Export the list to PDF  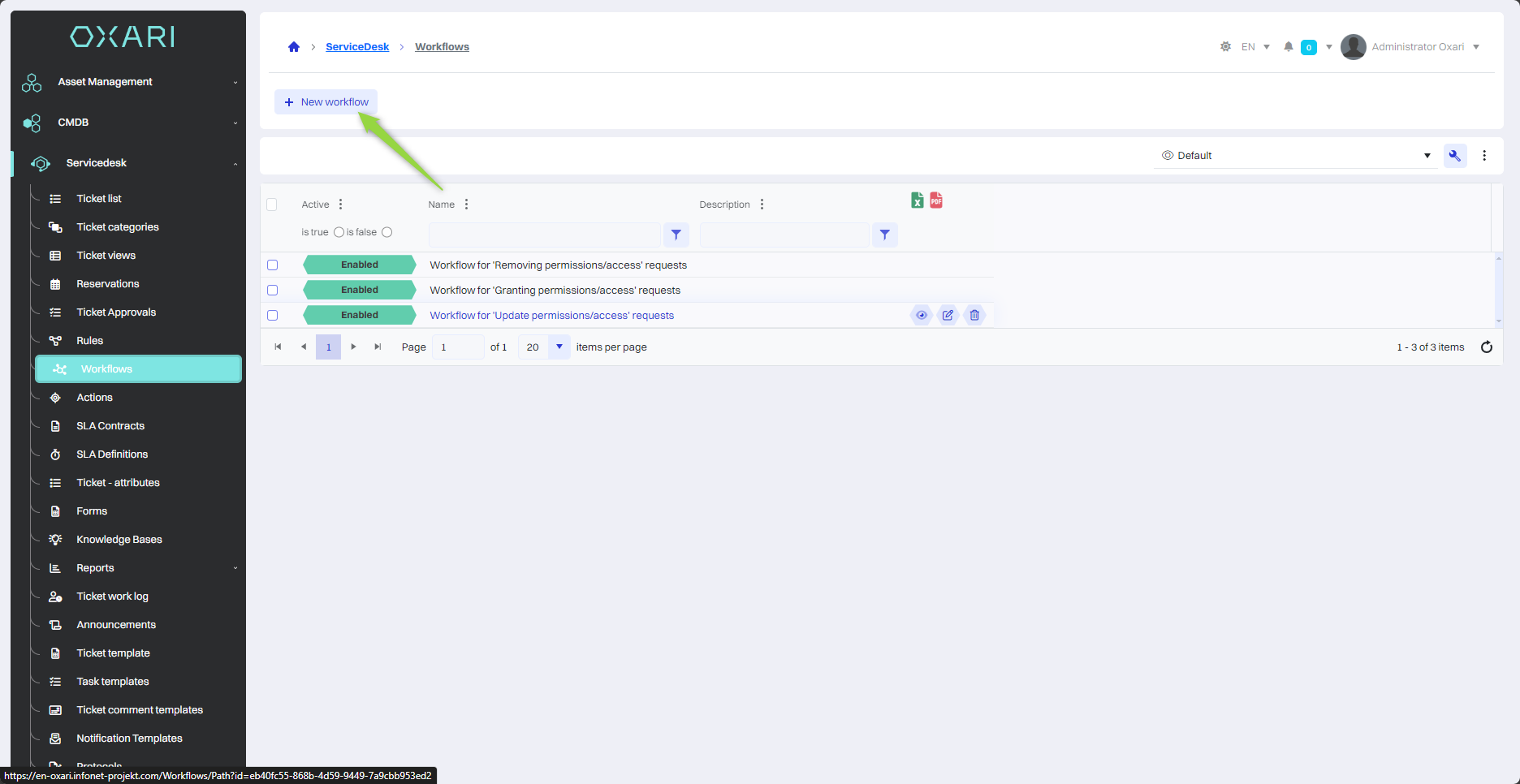(x=936, y=200)
